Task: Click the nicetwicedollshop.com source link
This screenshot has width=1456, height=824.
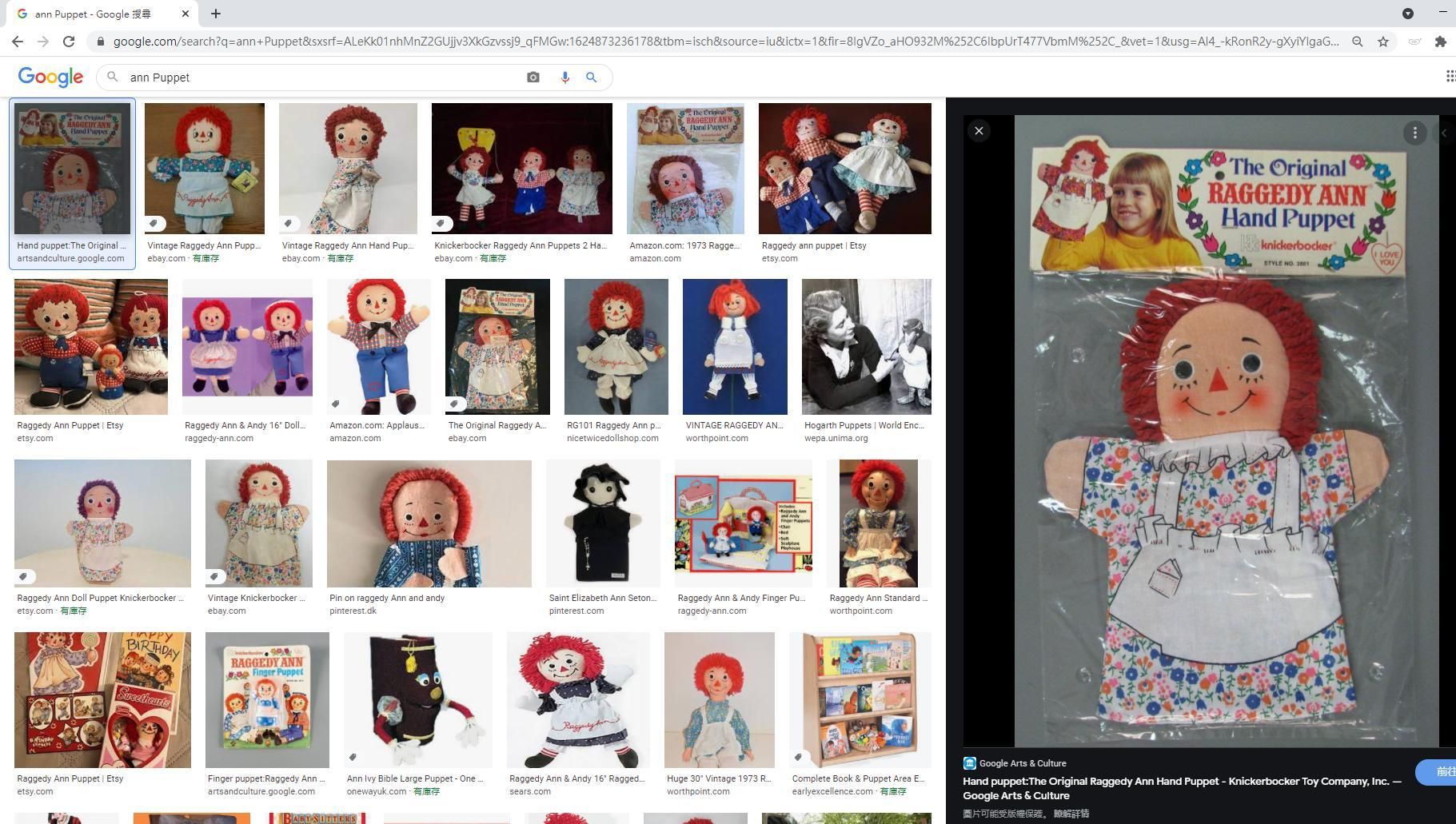Action: [x=612, y=438]
